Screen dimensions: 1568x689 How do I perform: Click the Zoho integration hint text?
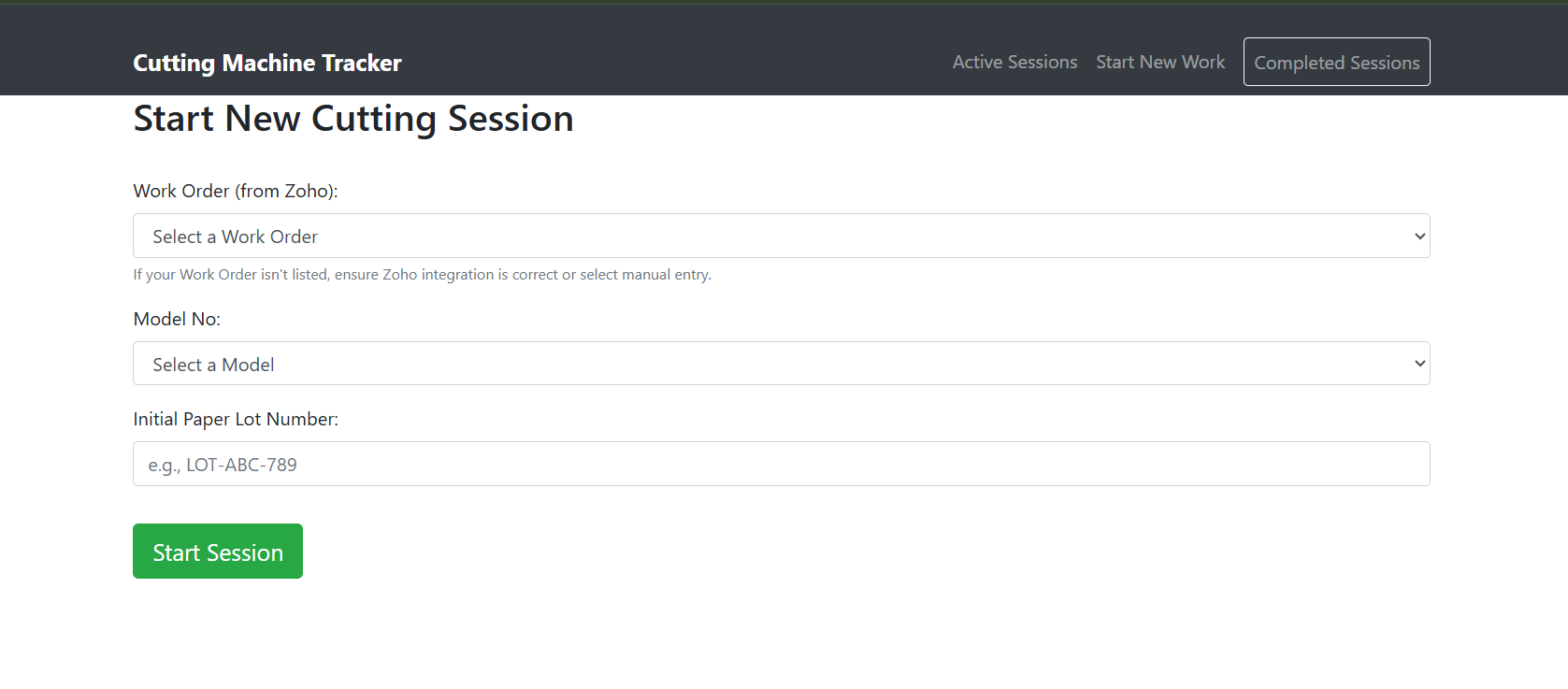tap(422, 275)
